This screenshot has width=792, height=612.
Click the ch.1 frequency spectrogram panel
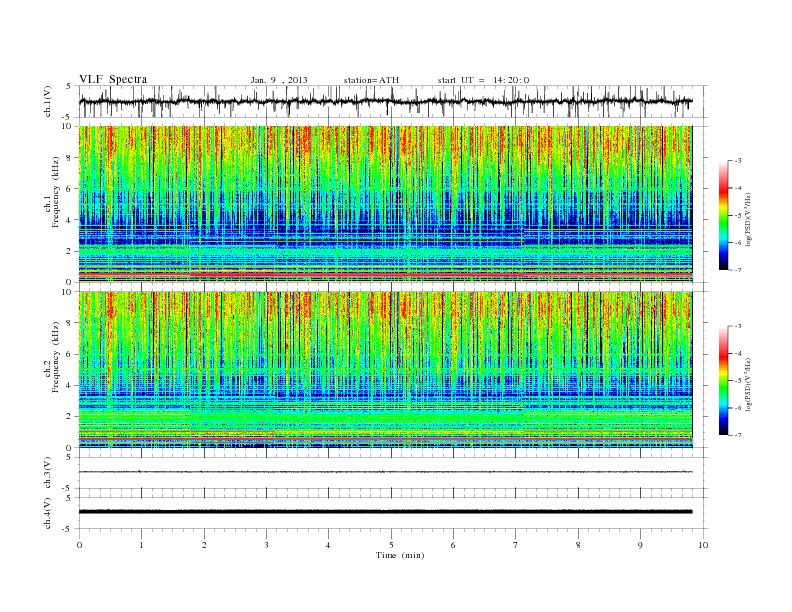pyautogui.click(x=386, y=204)
